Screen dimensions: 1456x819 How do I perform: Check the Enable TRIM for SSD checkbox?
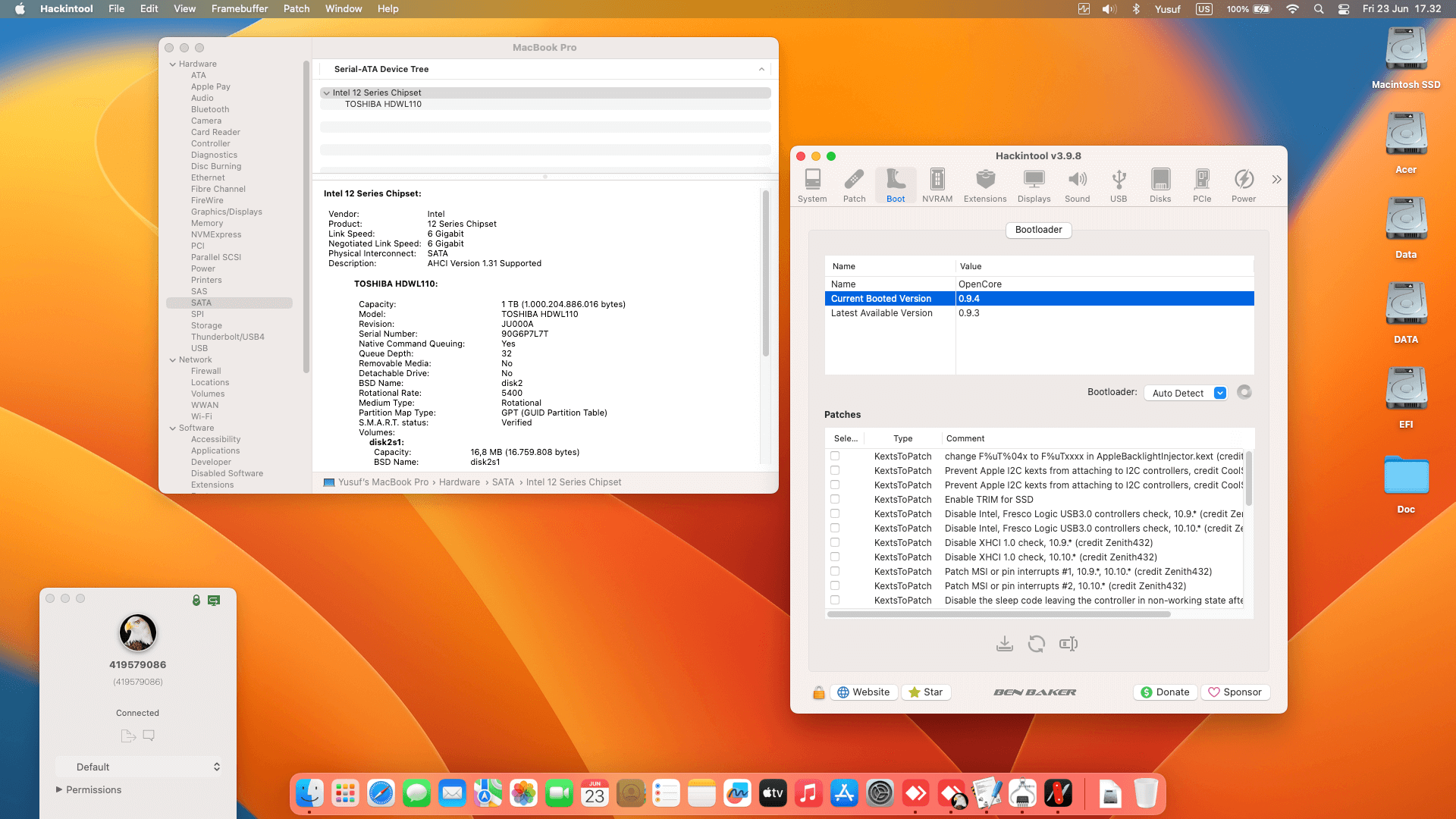pyautogui.click(x=835, y=499)
